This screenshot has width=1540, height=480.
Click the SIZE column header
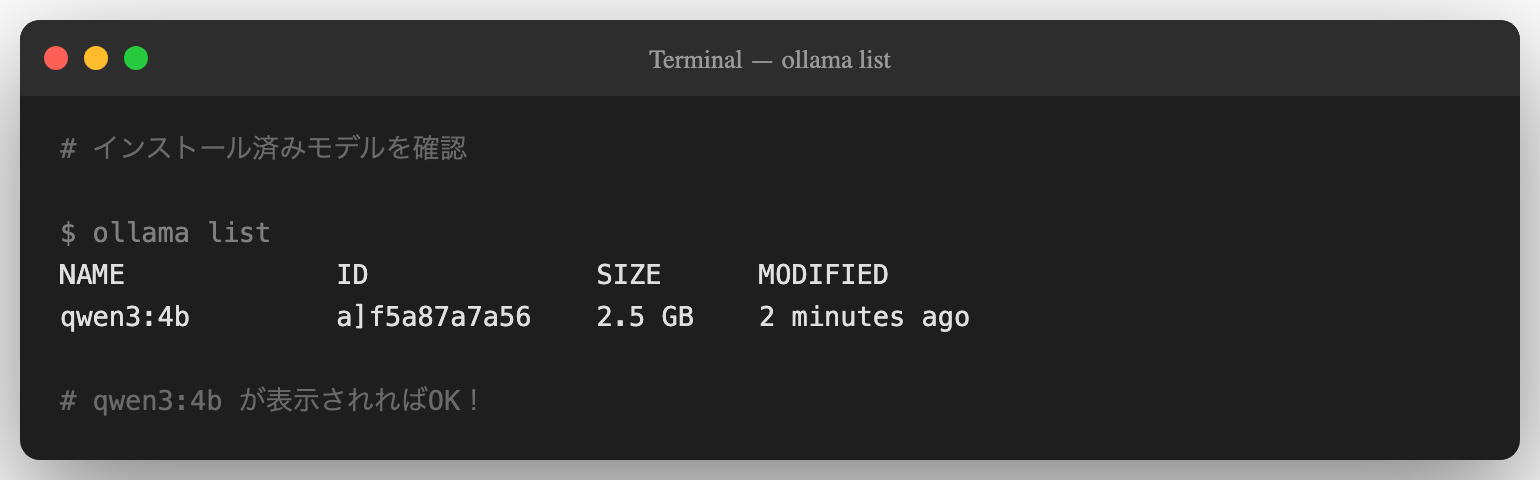click(x=628, y=275)
